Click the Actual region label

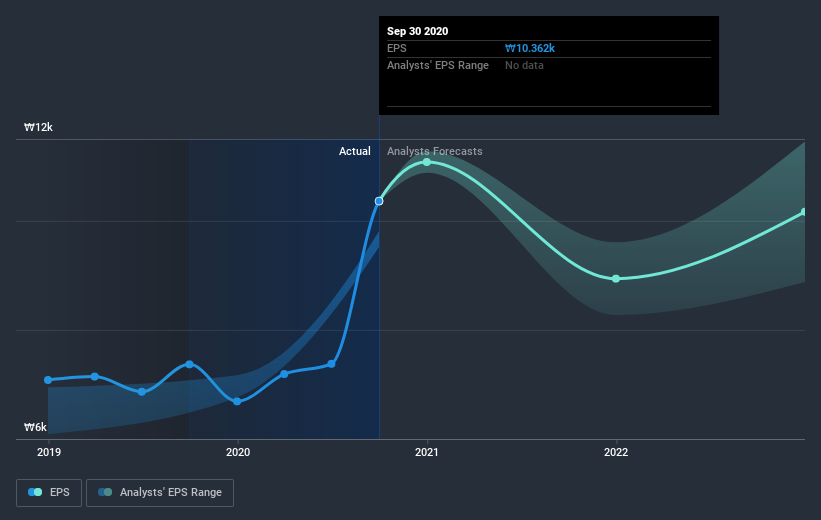click(354, 151)
